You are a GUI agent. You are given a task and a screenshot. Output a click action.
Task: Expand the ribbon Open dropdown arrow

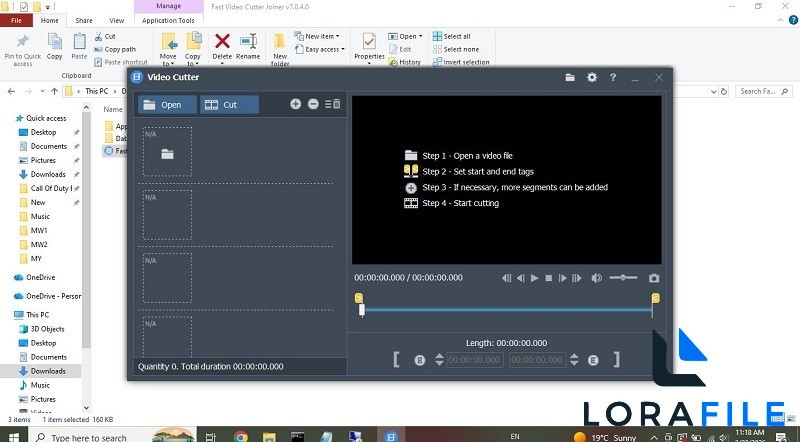(420, 36)
